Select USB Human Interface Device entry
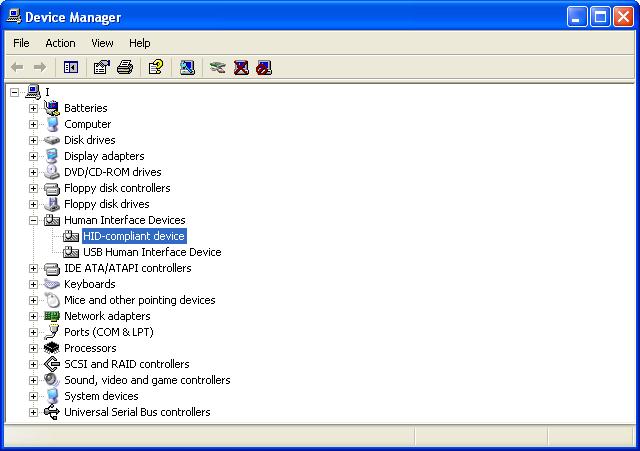This screenshot has height=451, width=640. click(x=152, y=252)
